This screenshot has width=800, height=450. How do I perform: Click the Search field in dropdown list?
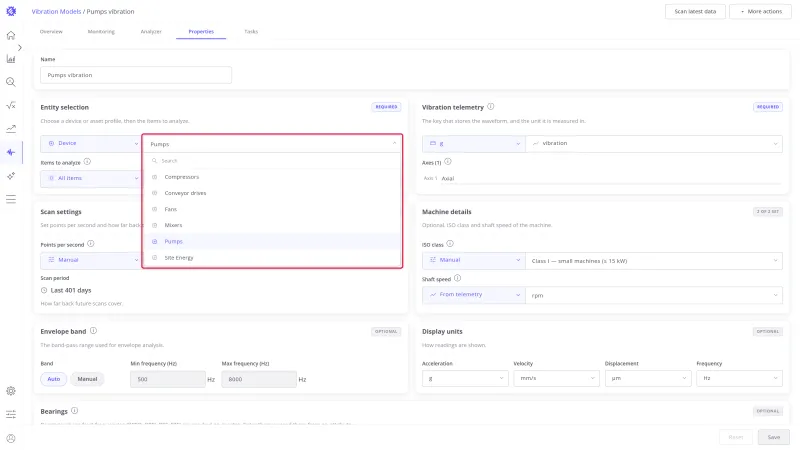272,161
